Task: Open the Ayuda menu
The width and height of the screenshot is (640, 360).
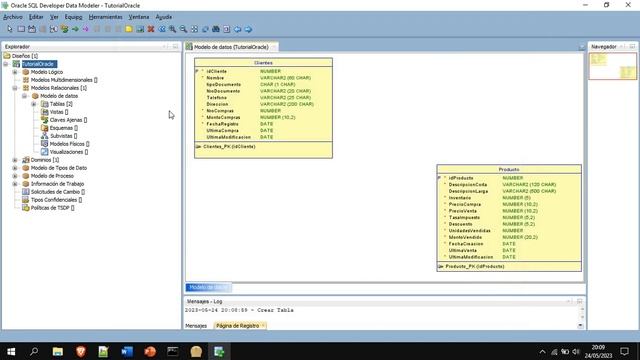Action: (164, 17)
